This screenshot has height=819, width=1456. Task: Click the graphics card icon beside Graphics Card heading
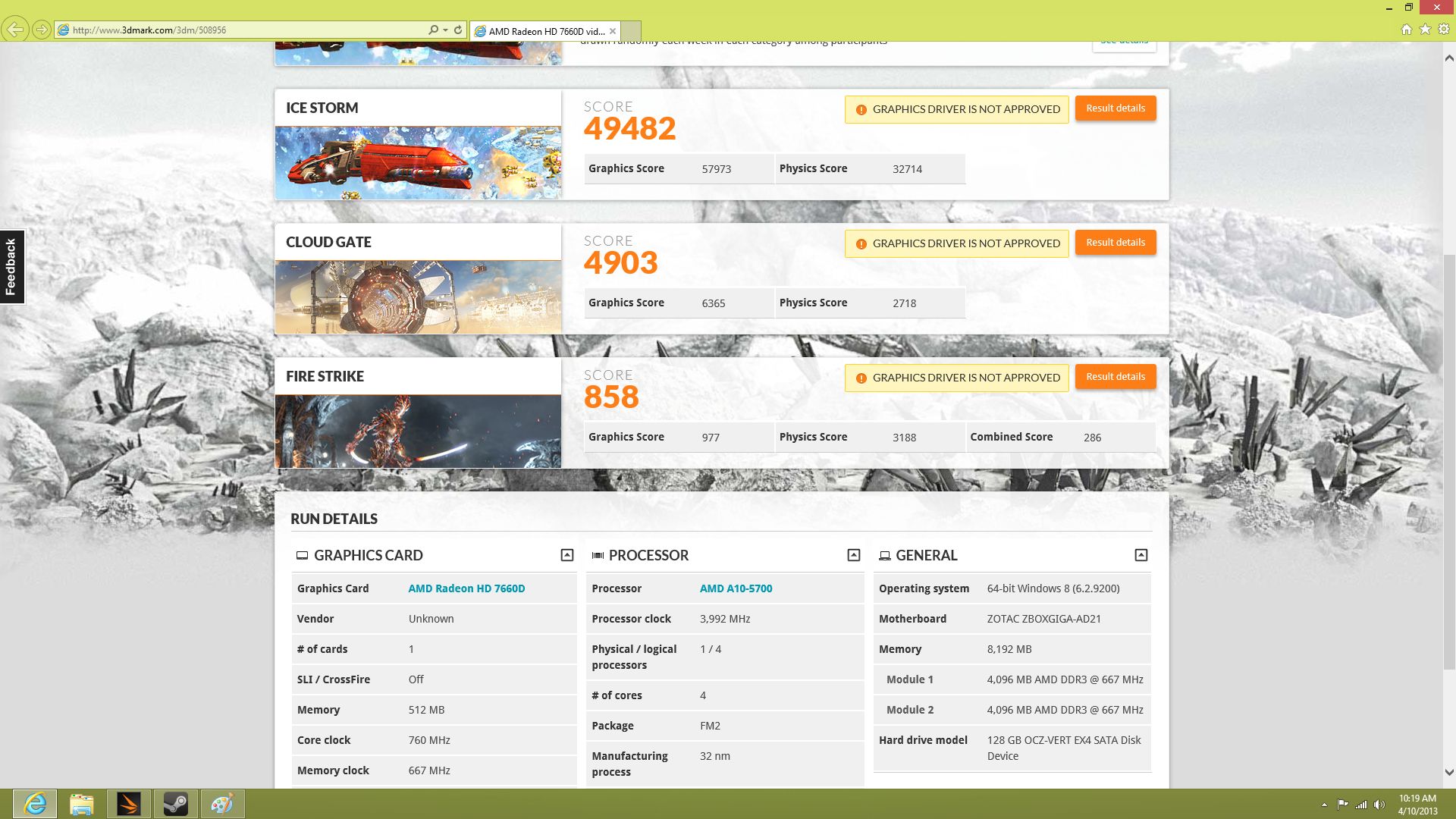[x=302, y=556]
